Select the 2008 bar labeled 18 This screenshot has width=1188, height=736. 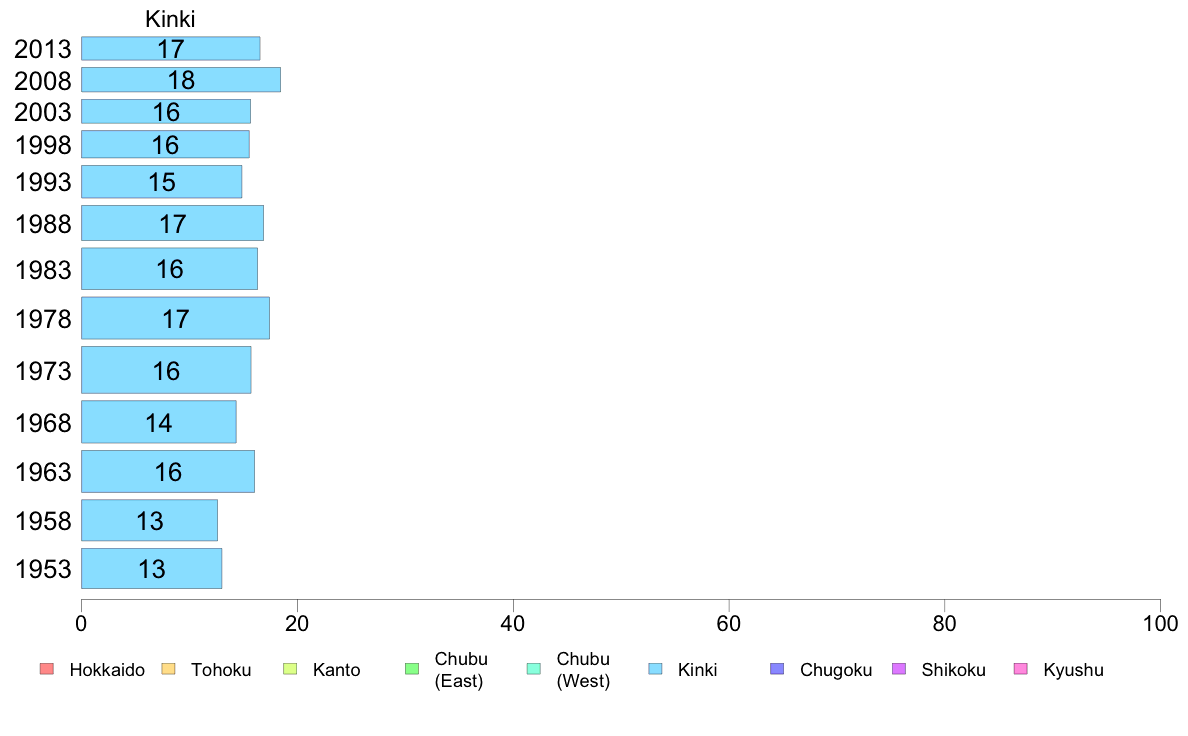click(181, 80)
